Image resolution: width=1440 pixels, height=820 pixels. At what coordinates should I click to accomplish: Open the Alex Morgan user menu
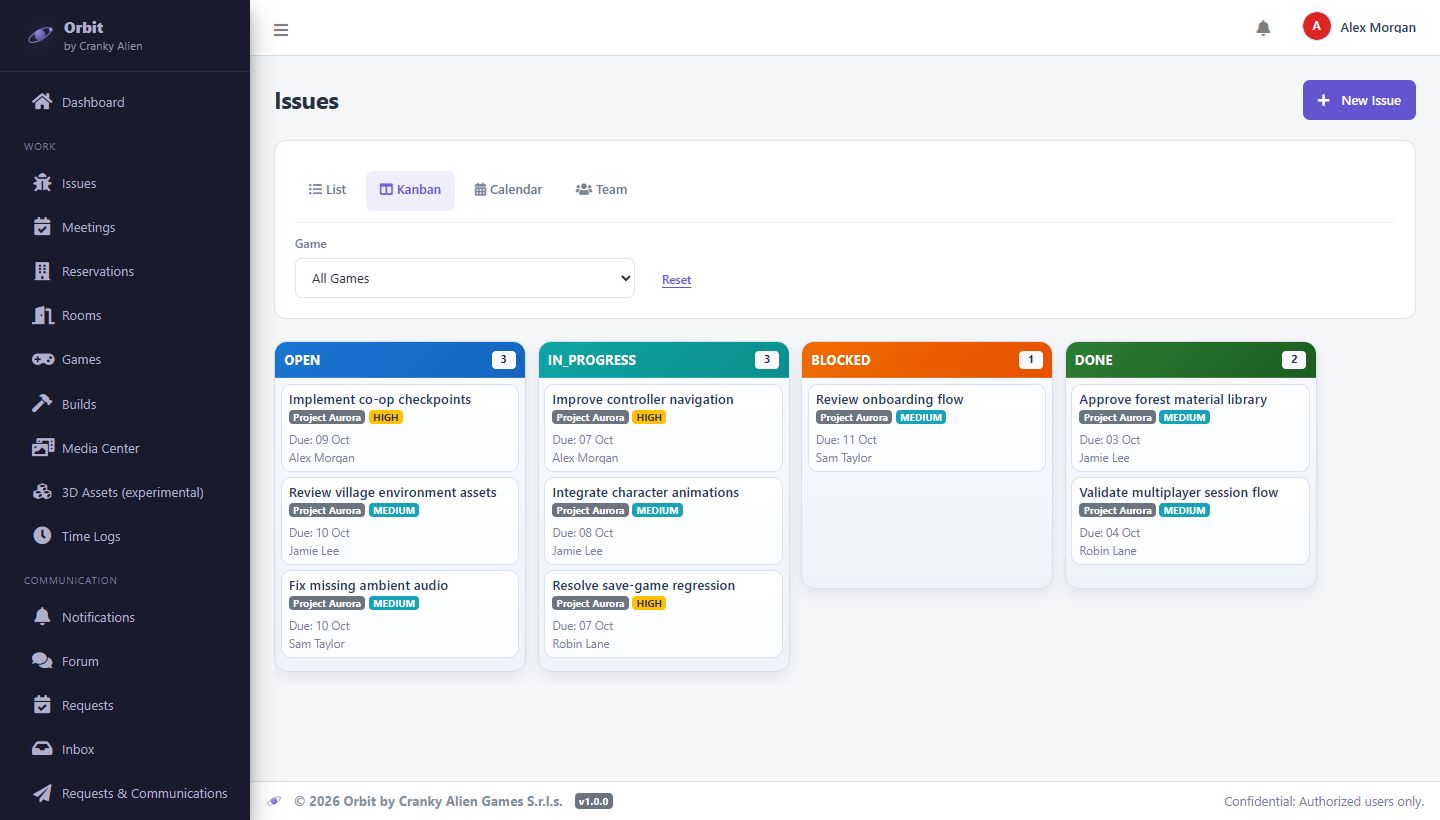click(1359, 27)
